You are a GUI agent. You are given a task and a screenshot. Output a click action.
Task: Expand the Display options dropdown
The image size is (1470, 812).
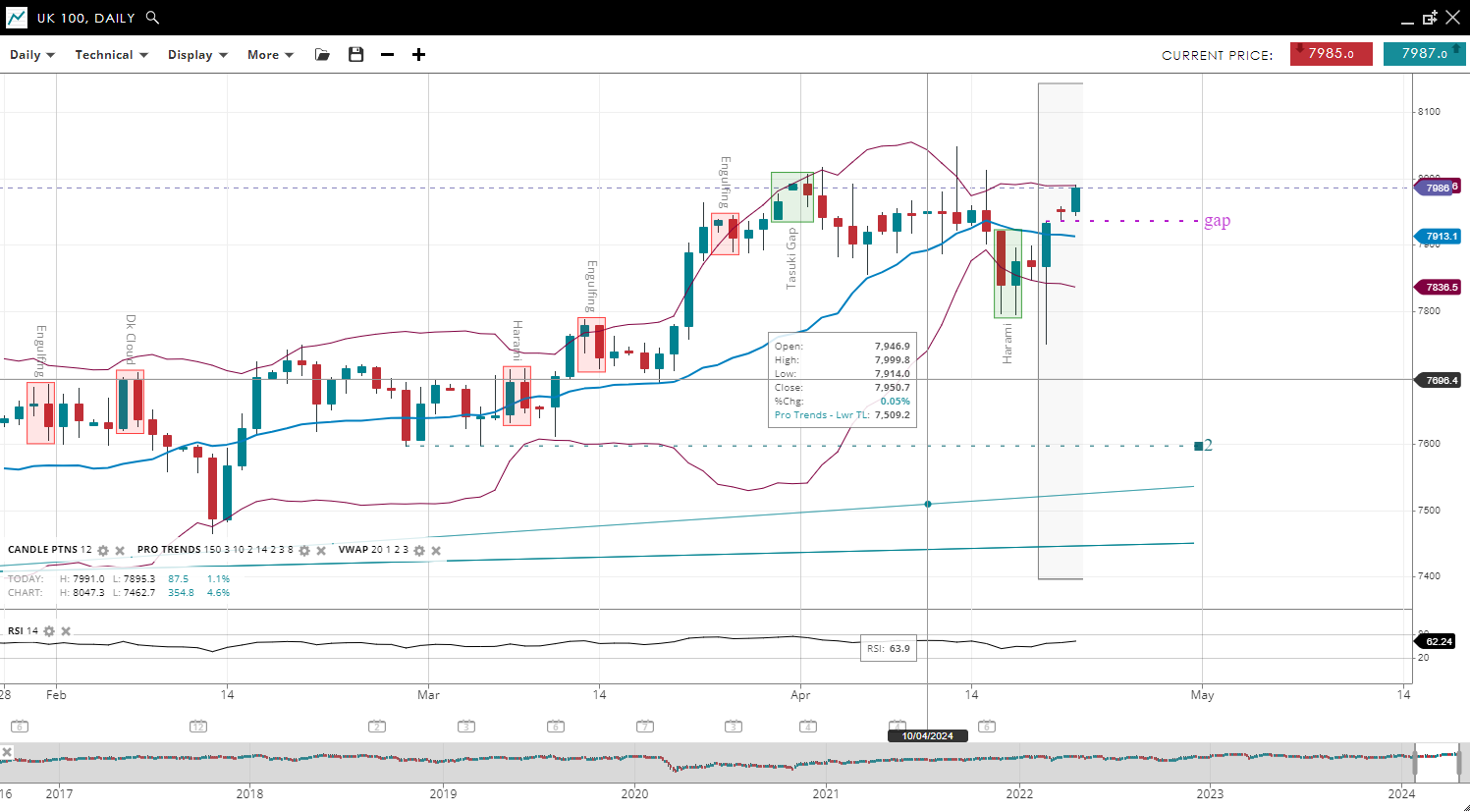pos(197,55)
